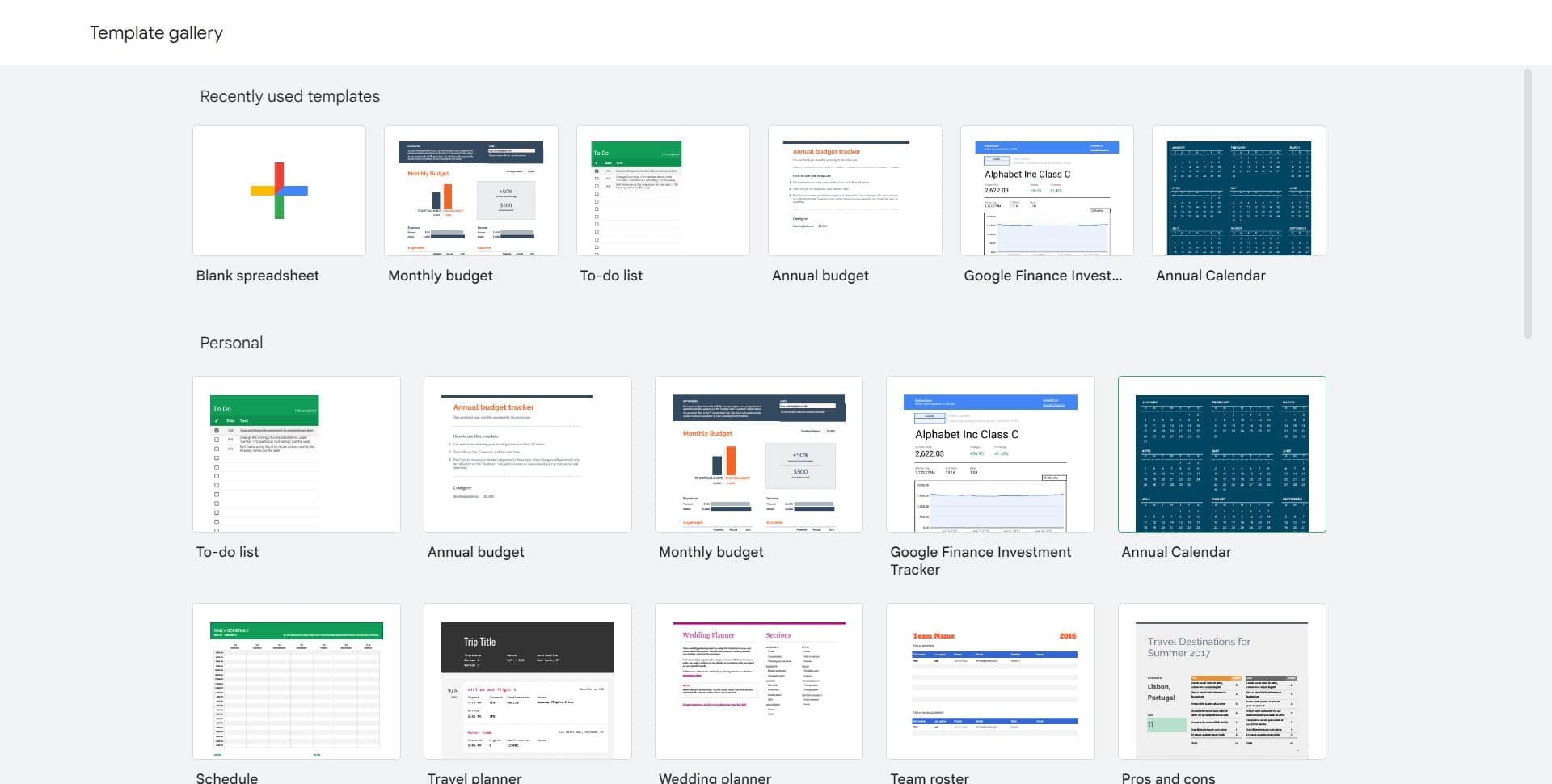The width and height of the screenshot is (1552, 784).
Task: Select the Annual Calendar under Recently used
Action: (1238, 190)
